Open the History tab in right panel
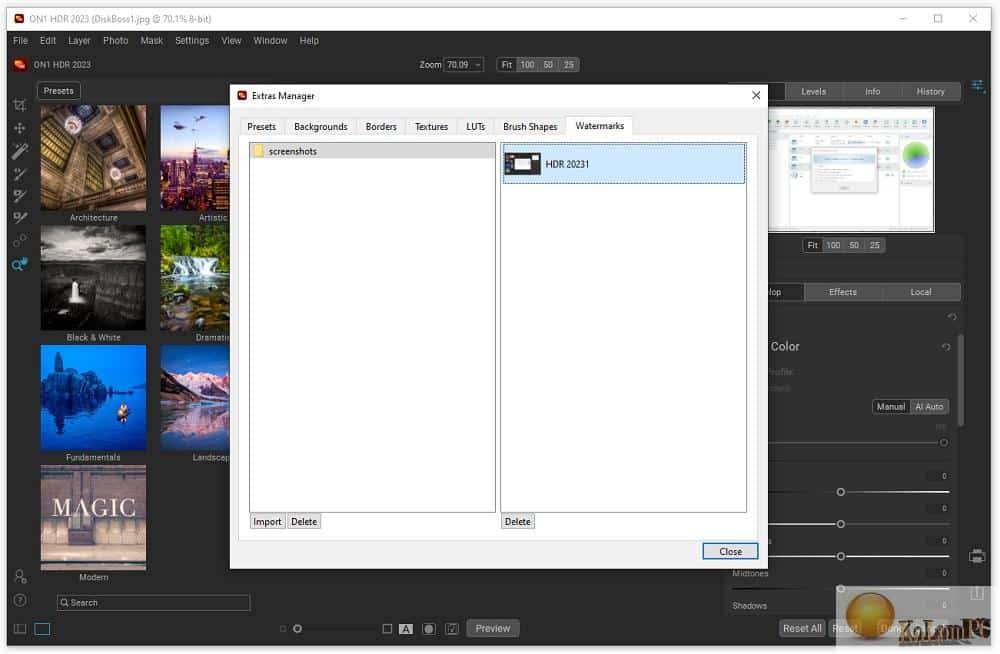Screen dimensions: 1000x654 (930, 92)
